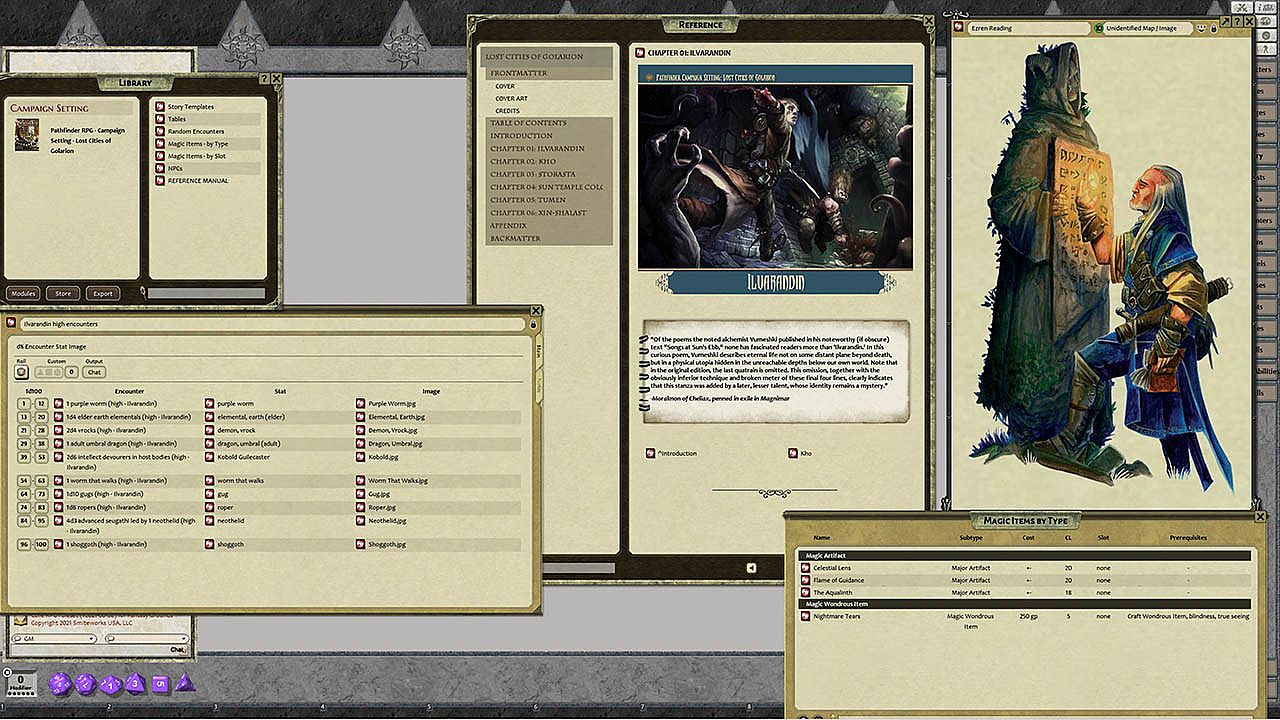The height and width of the screenshot is (720, 1280).
Task: Click the d4 pyramid die in the dice tray
Action: point(184,684)
